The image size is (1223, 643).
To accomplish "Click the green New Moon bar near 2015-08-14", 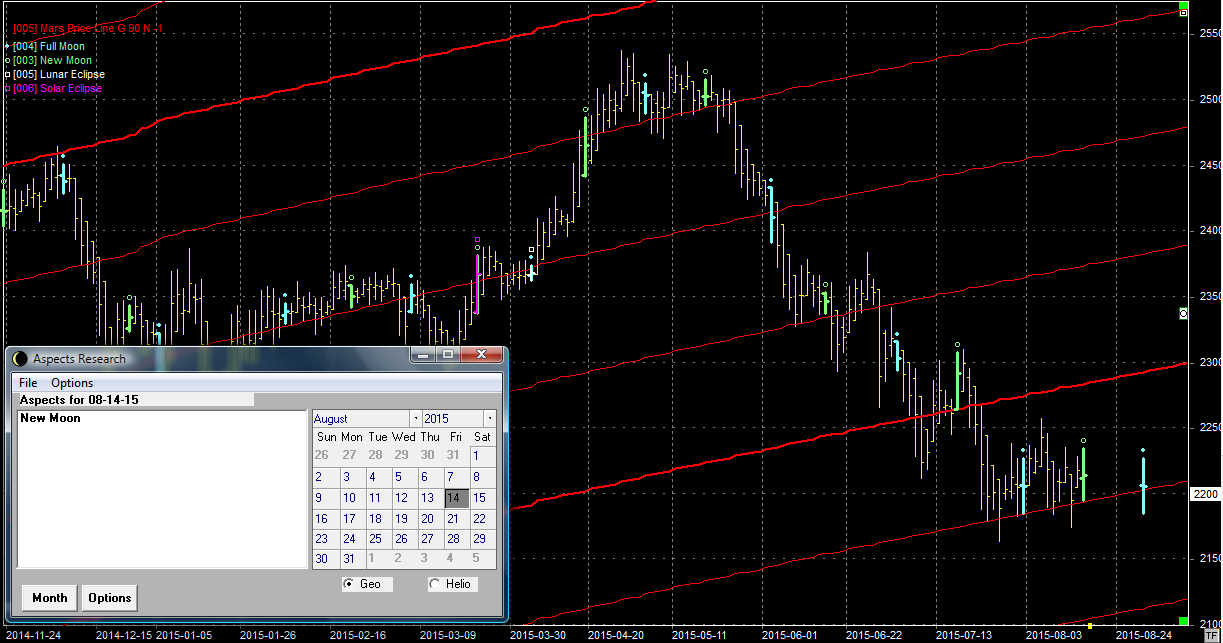I will (1083, 474).
